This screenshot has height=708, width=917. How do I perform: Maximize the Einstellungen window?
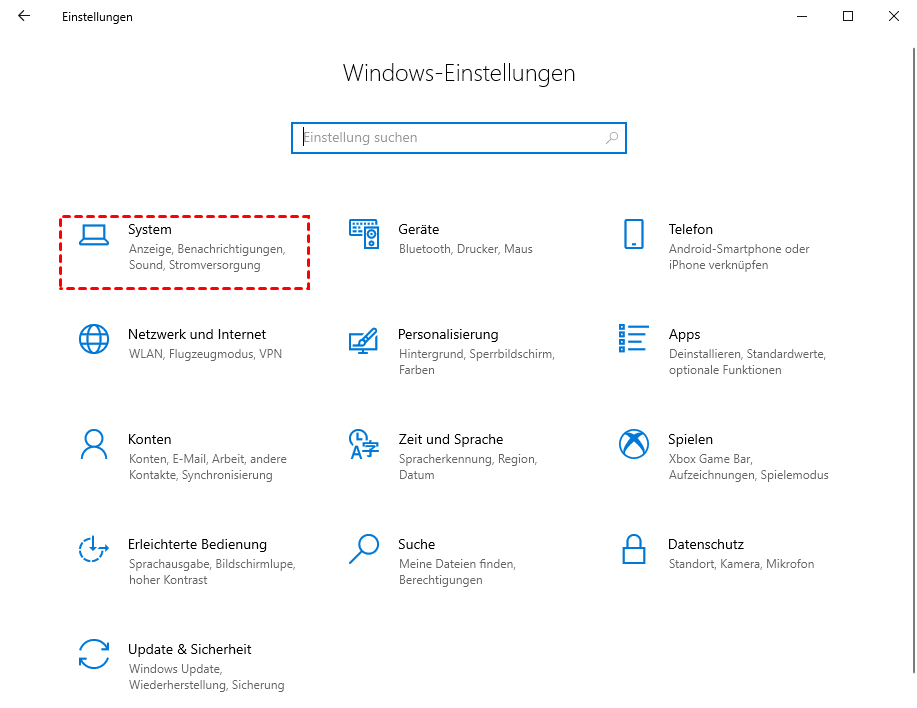847,16
